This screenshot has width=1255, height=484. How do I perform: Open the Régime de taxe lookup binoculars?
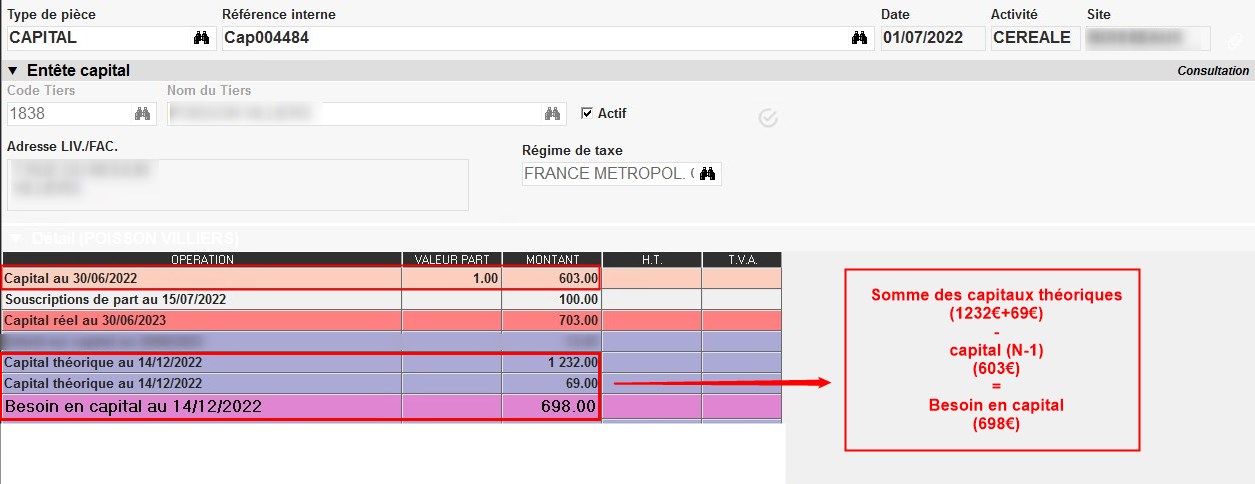pos(708,174)
